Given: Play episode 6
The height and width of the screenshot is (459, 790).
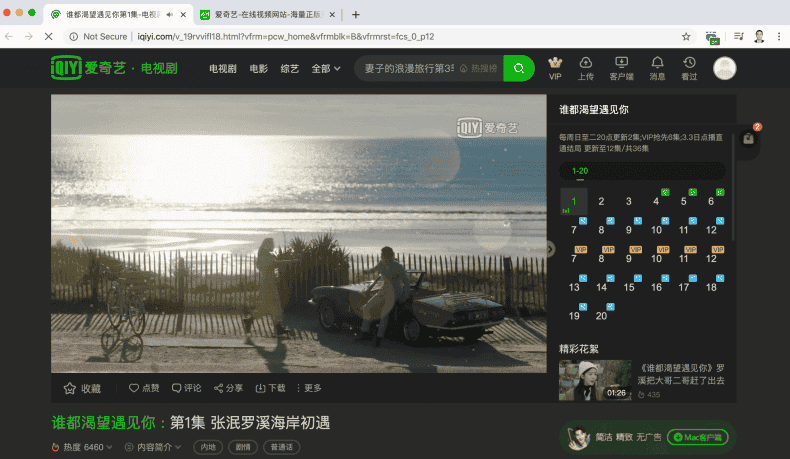Looking at the screenshot, I should (711, 201).
